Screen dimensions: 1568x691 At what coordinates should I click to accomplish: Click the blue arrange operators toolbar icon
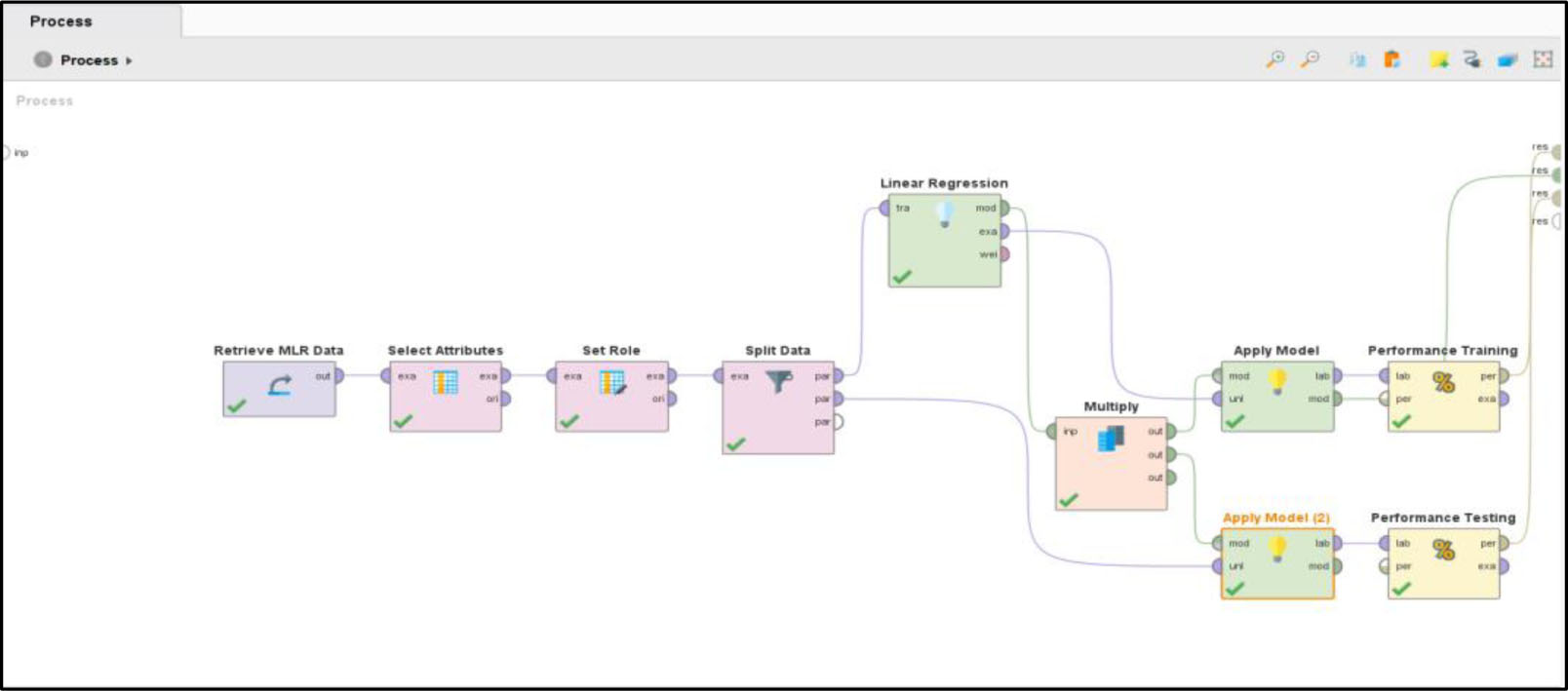(x=1507, y=59)
